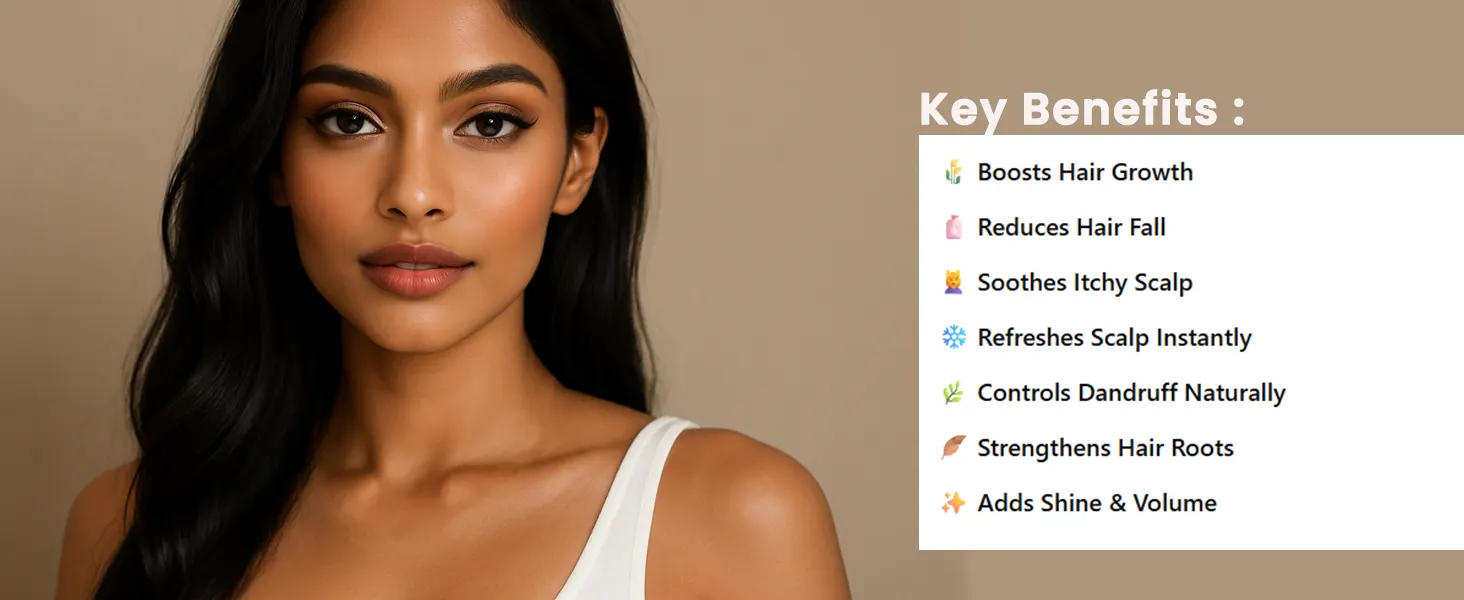Select the head massage emoji icon
Screen dimensions: 1464x600
[x=953, y=282]
